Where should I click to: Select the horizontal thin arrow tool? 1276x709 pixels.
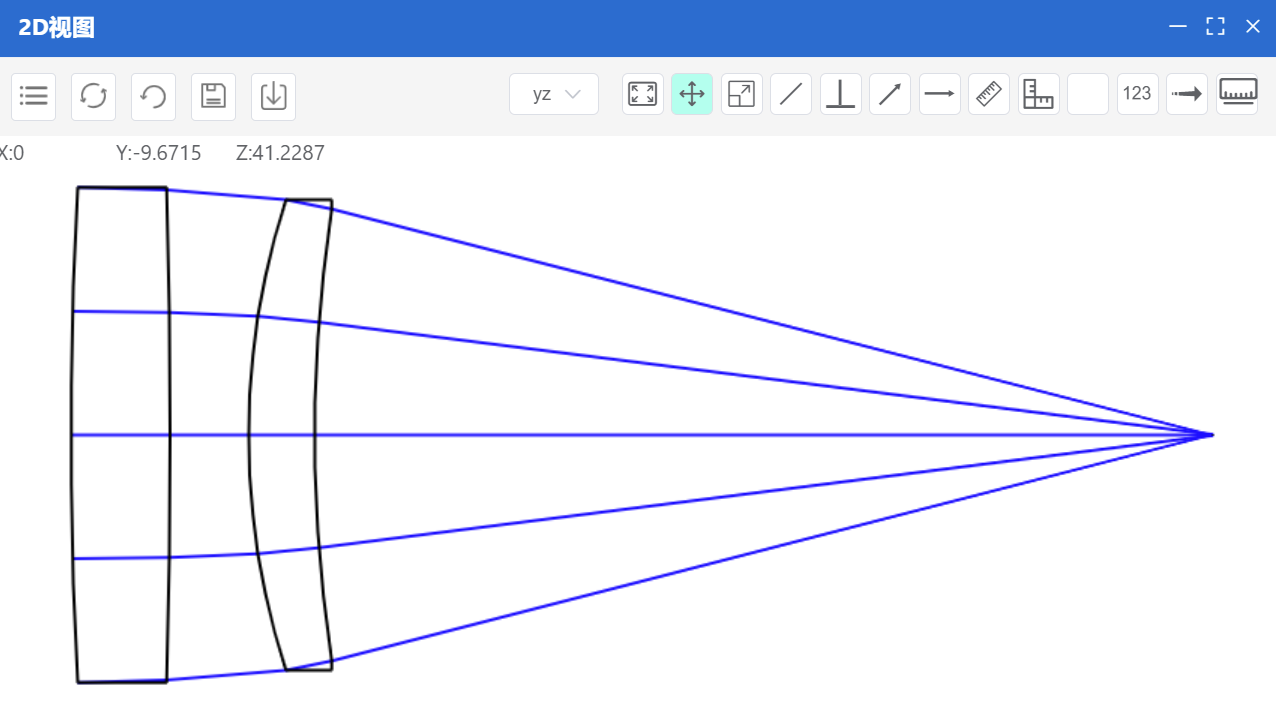(x=940, y=94)
